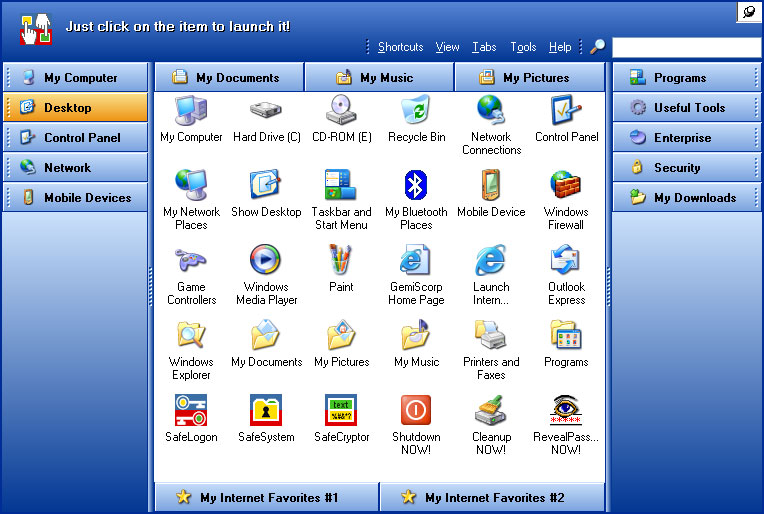Launch the SafeSystem icon
Image resolution: width=764 pixels, height=514 pixels.
[x=266, y=410]
